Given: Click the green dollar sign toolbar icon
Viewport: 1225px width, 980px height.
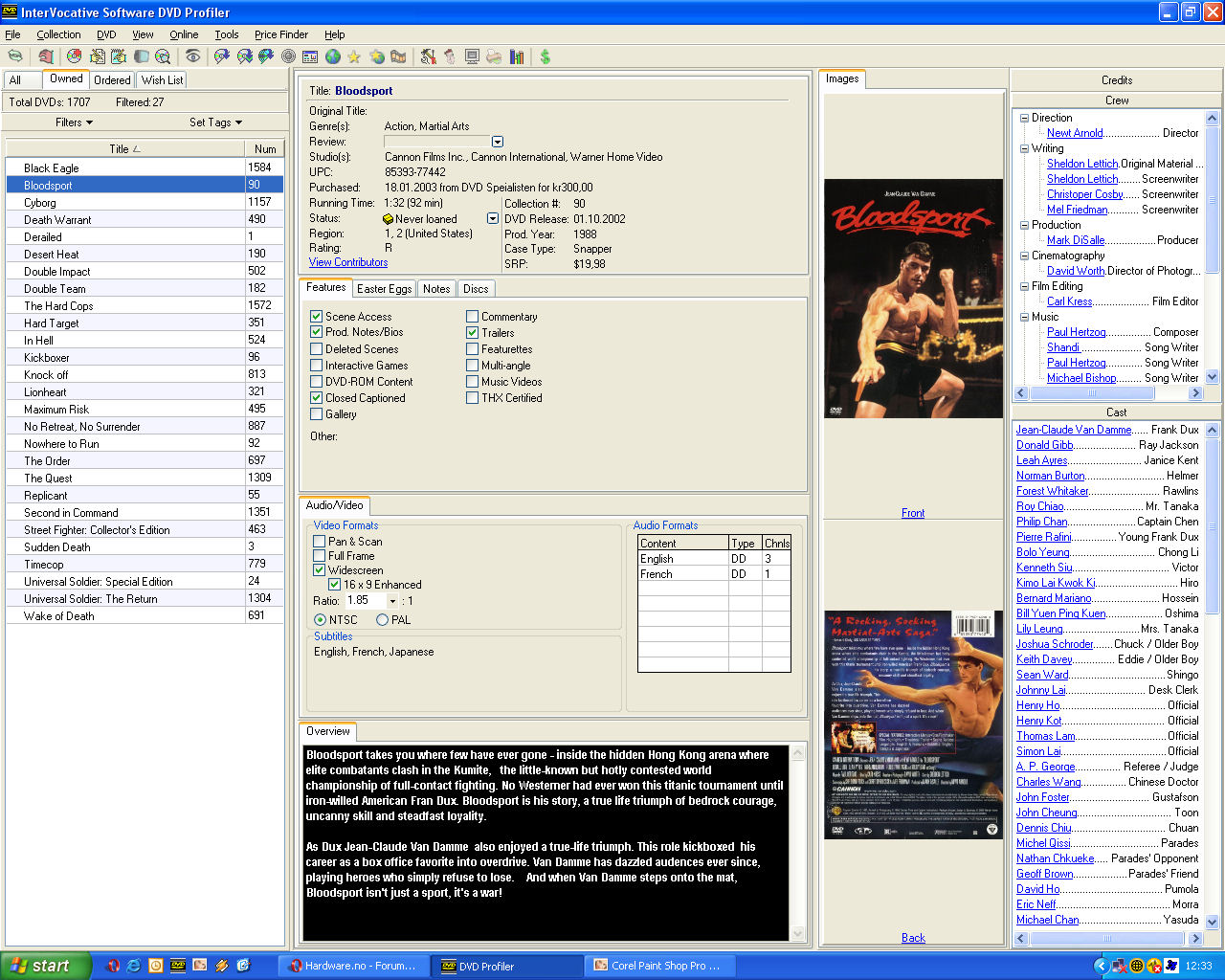Looking at the screenshot, I should point(545,57).
